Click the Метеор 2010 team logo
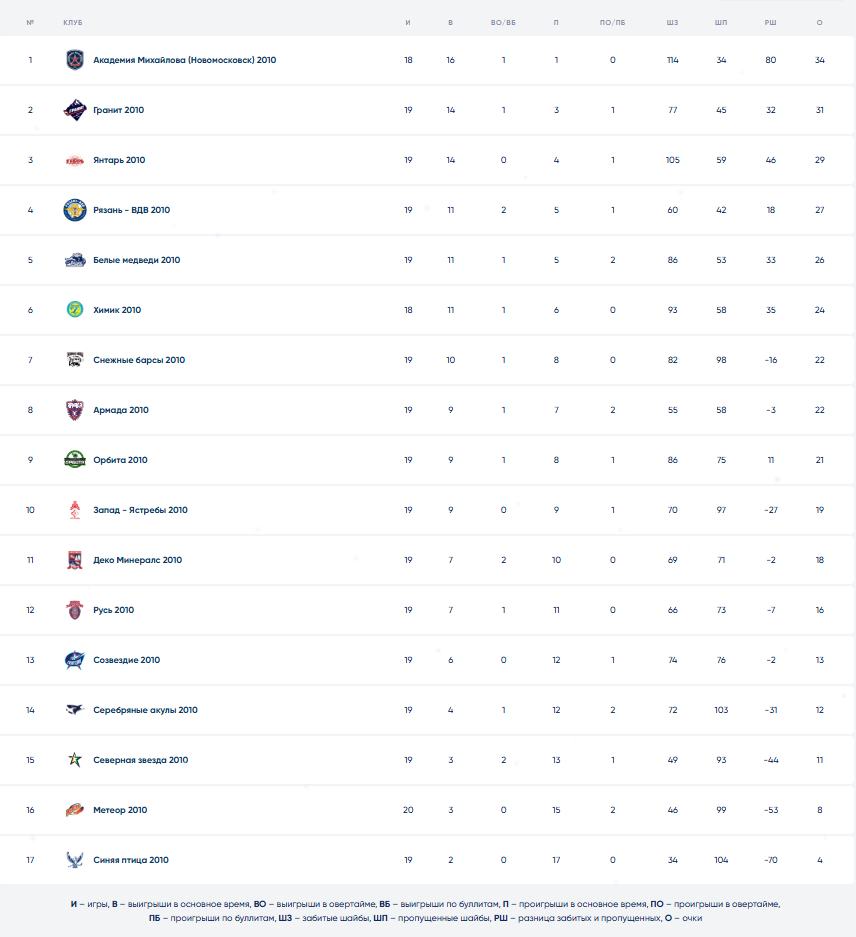Image resolution: width=856 pixels, height=937 pixels. pos(75,810)
